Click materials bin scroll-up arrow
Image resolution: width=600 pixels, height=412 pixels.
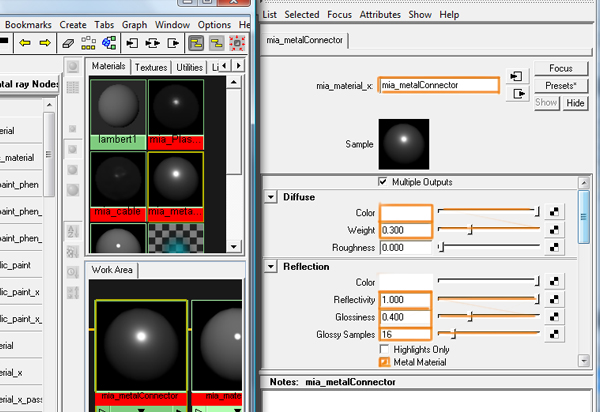coord(234,82)
